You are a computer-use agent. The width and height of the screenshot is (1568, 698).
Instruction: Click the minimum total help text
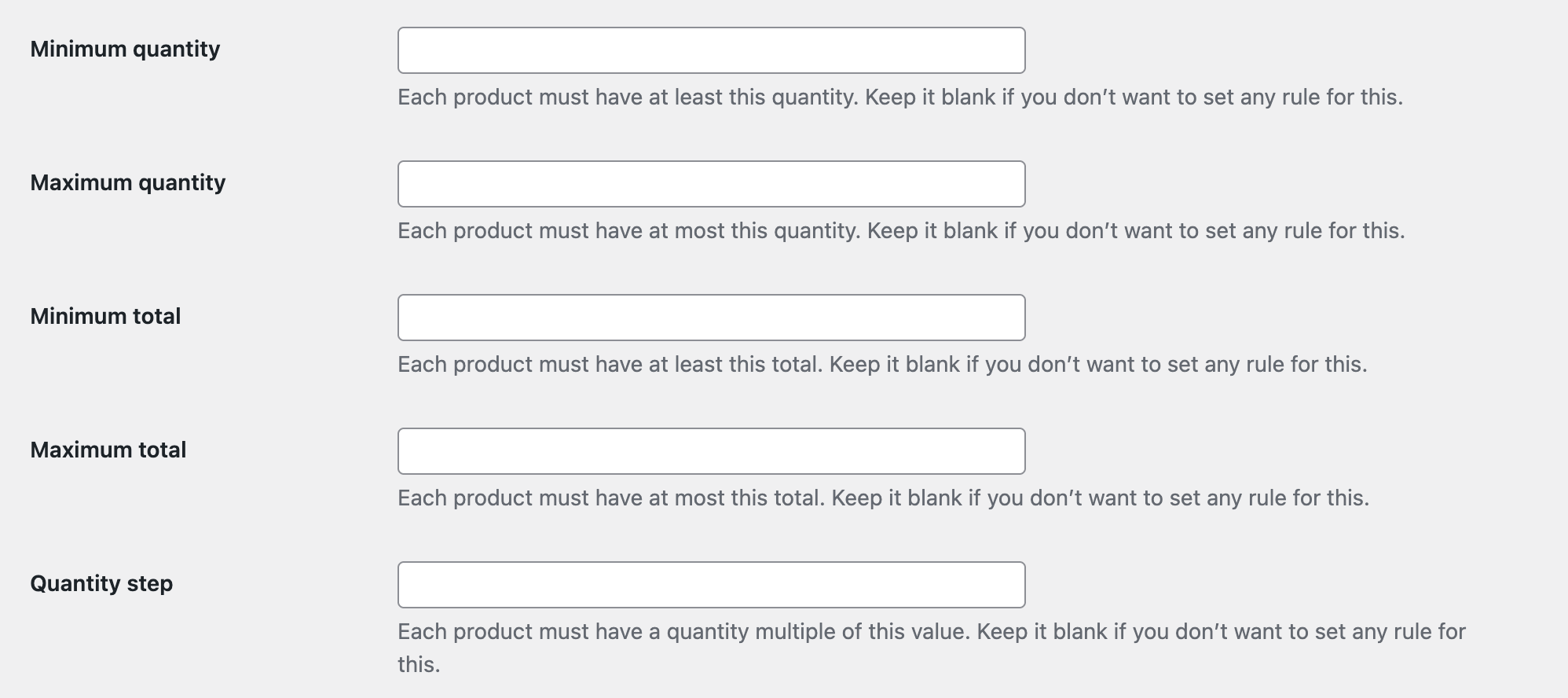click(x=884, y=364)
